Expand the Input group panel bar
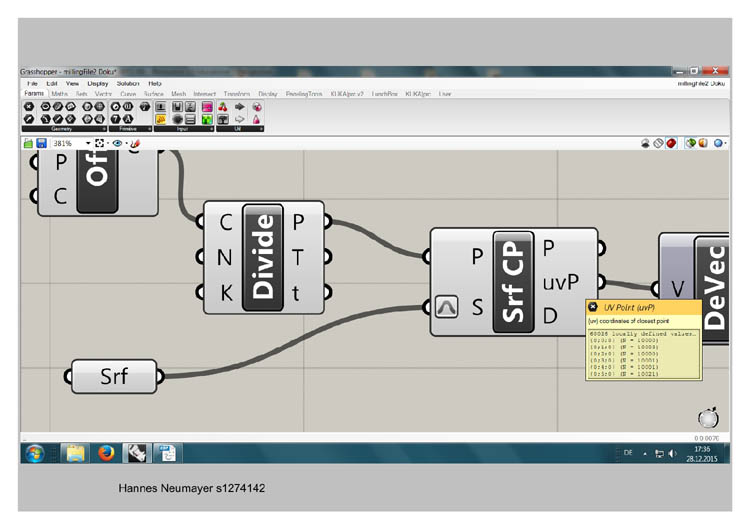 click(184, 129)
